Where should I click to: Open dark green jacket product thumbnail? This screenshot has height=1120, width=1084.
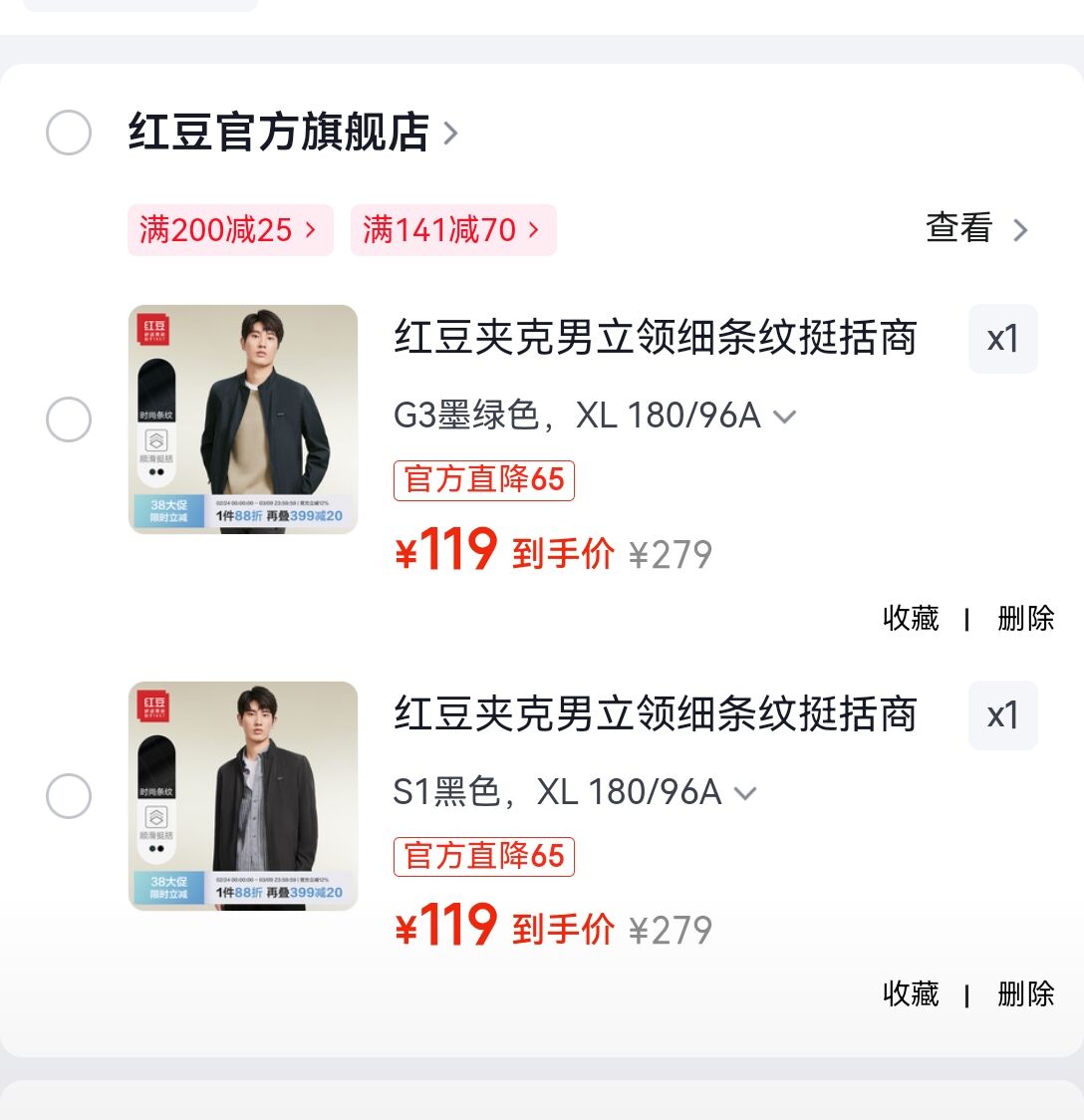(243, 420)
